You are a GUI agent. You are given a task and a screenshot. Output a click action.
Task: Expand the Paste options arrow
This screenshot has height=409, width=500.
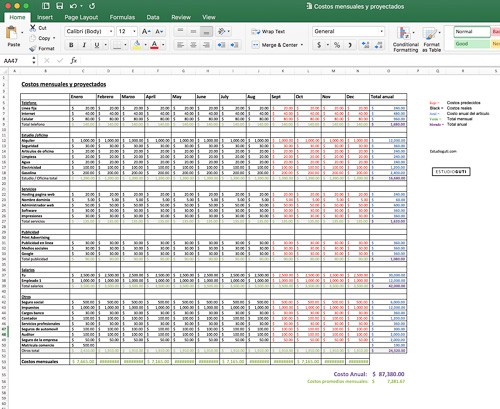coord(22,33)
